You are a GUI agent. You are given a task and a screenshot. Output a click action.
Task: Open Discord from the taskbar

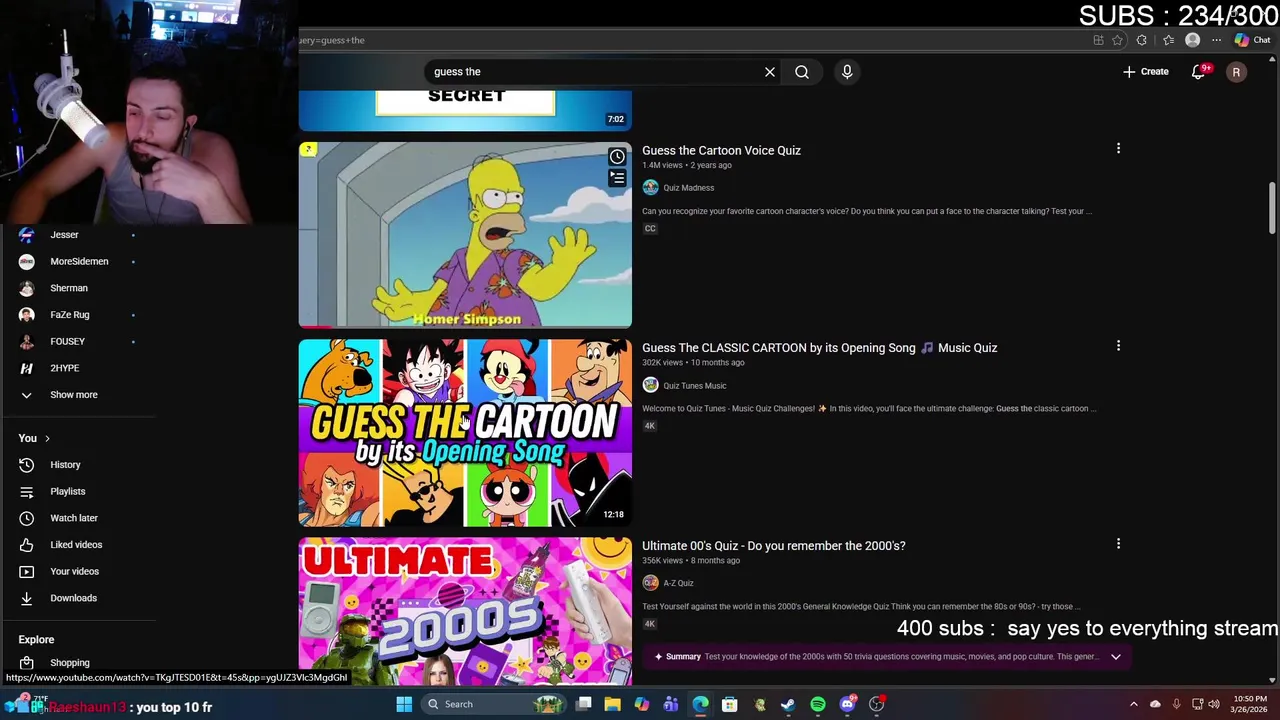pyautogui.click(x=847, y=704)
